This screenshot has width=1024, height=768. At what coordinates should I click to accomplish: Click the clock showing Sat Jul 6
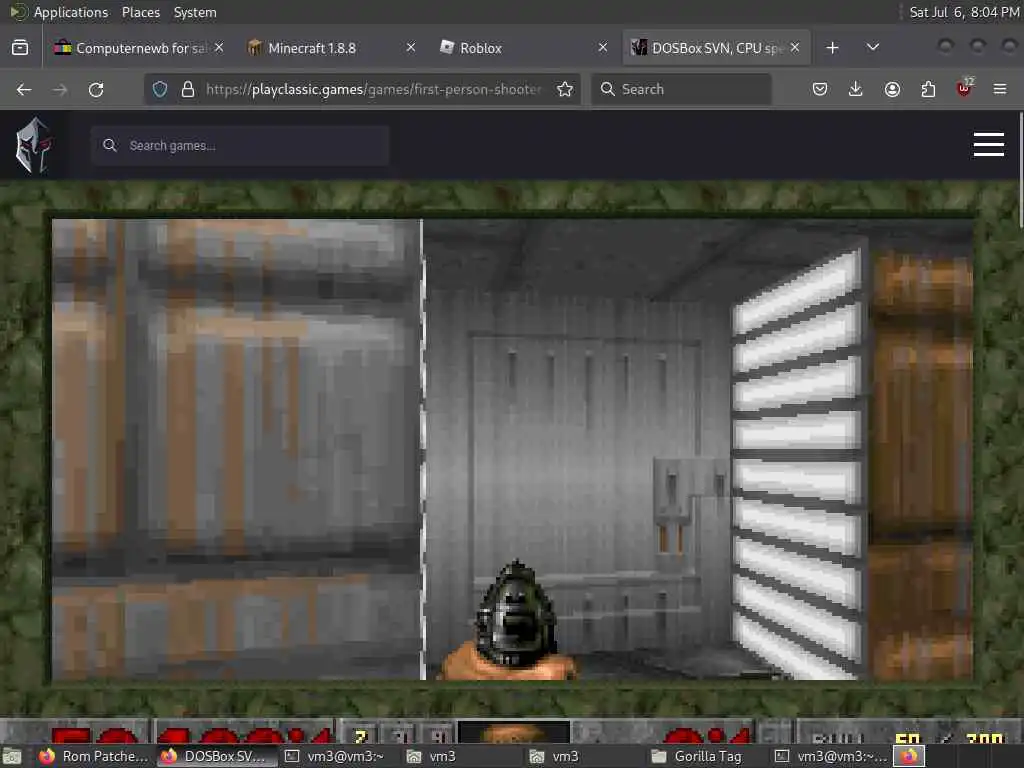point(964,12)
